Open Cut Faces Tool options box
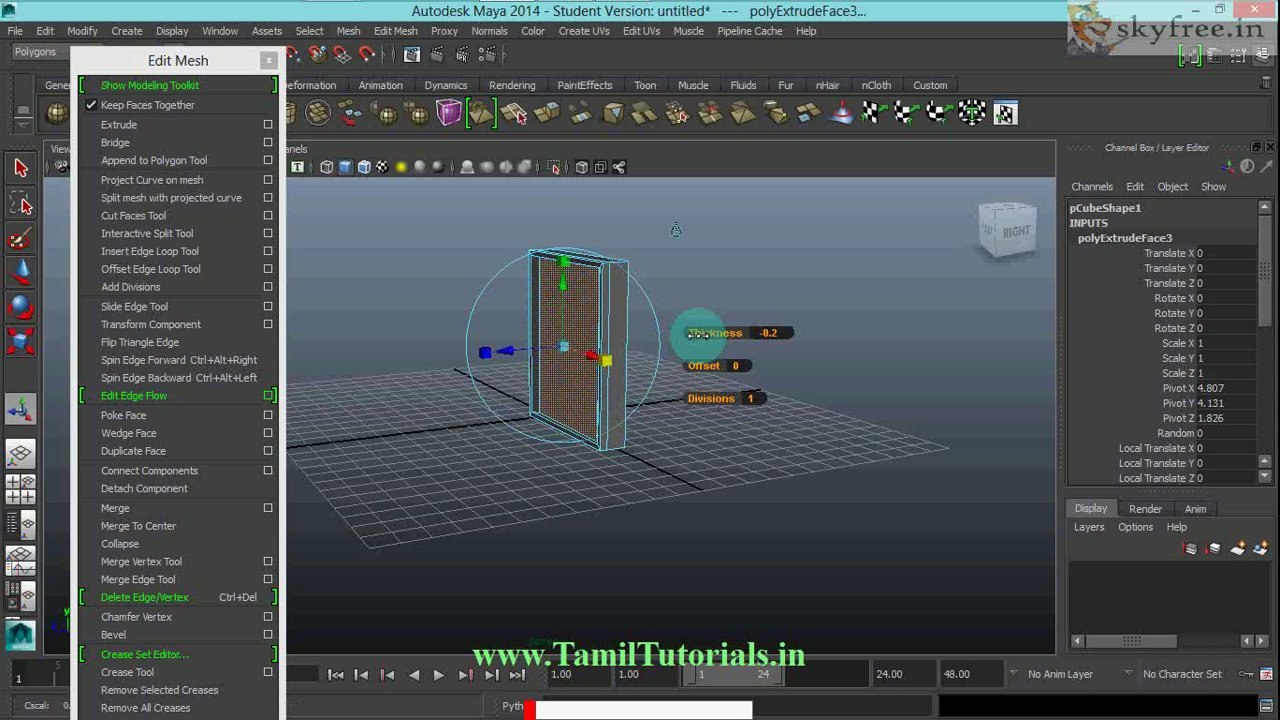Image resolution: width=1280 pixels, height=720 pixels. 268,216
